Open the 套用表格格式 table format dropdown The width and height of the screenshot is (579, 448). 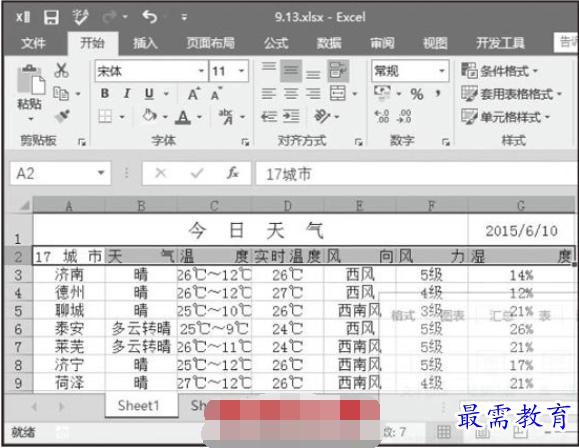click(511, 94)
